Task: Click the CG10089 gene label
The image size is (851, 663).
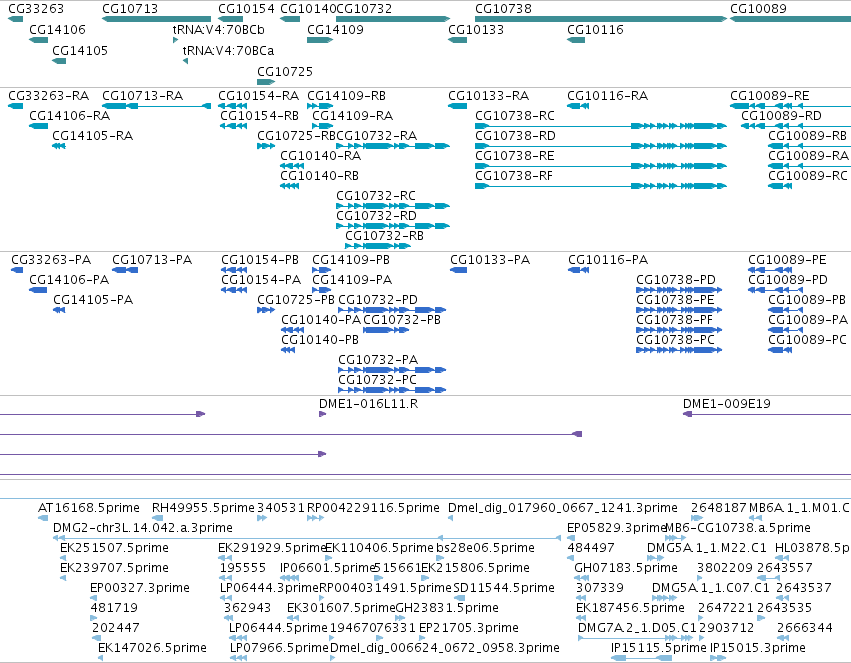Action: tap(758, 9)
